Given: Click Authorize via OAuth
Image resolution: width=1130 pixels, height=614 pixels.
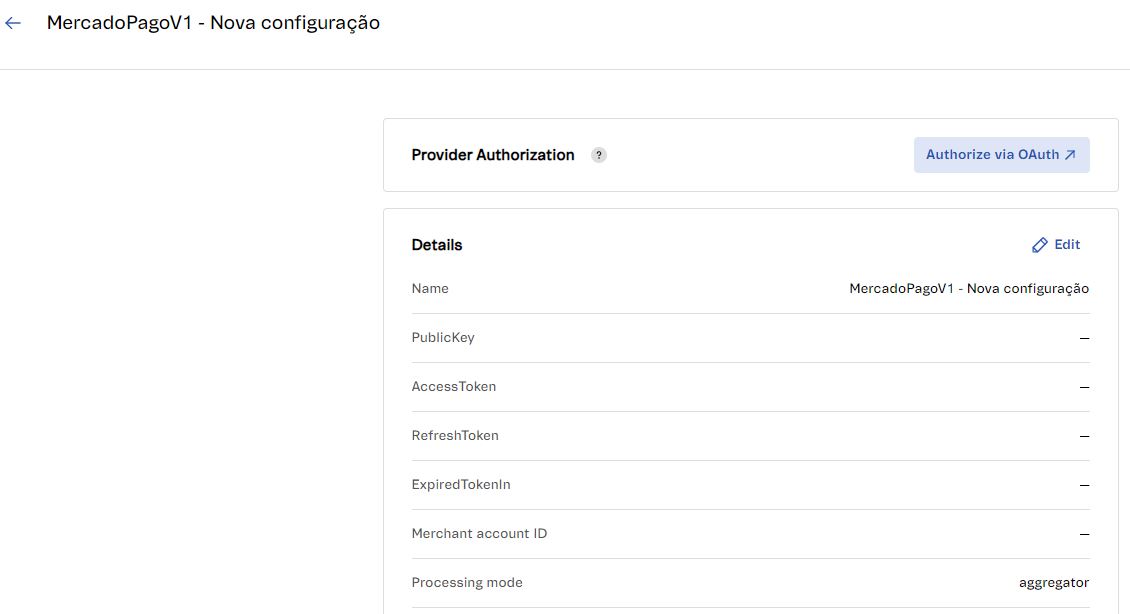Looking at the screenshot, I should tap(1001, 154).
